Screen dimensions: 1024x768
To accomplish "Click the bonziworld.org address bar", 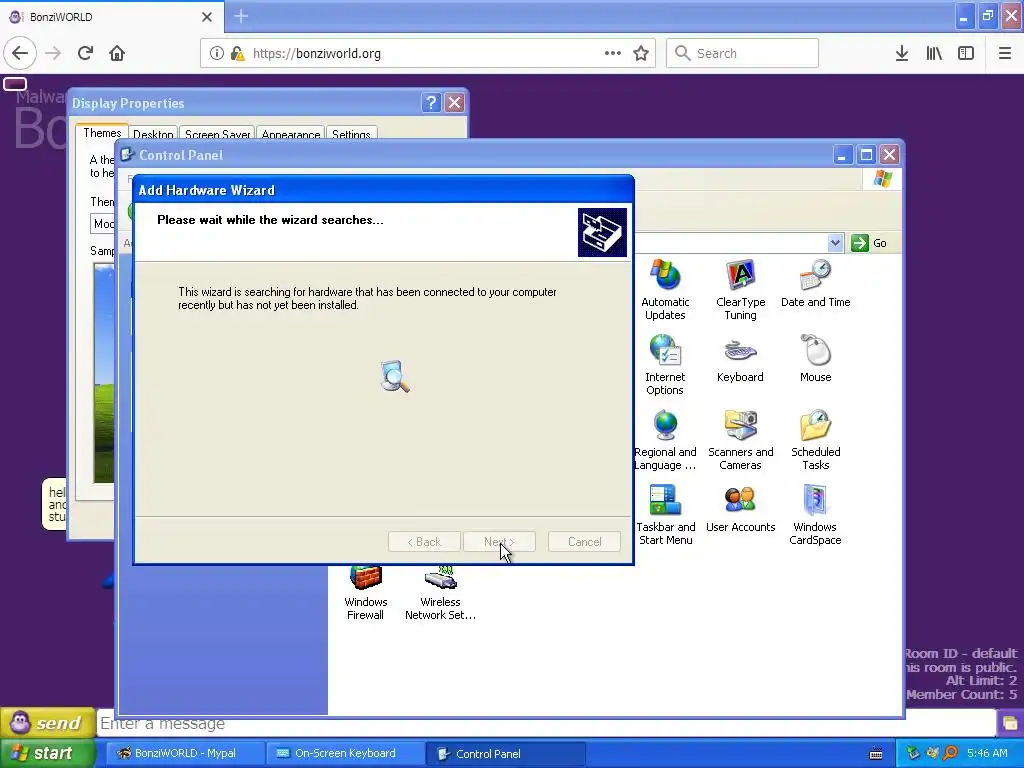I will [x=428, y=53].
